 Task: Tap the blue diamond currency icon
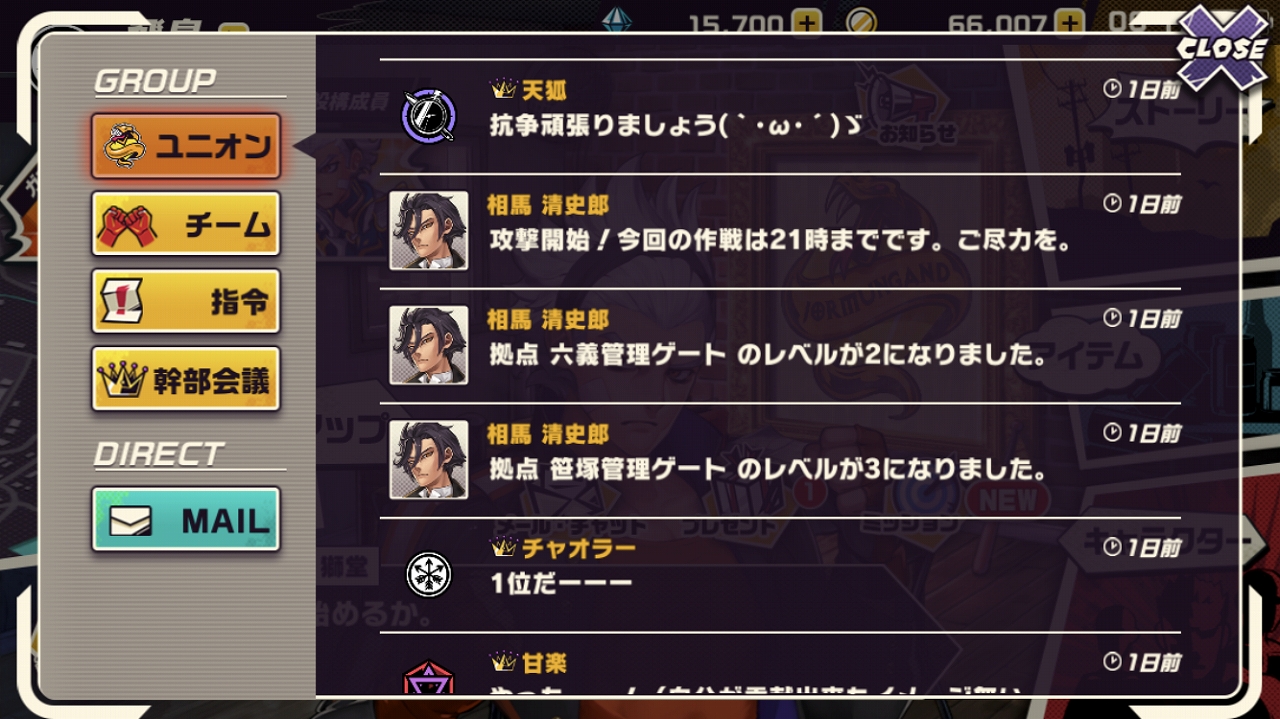coord(616,20)
